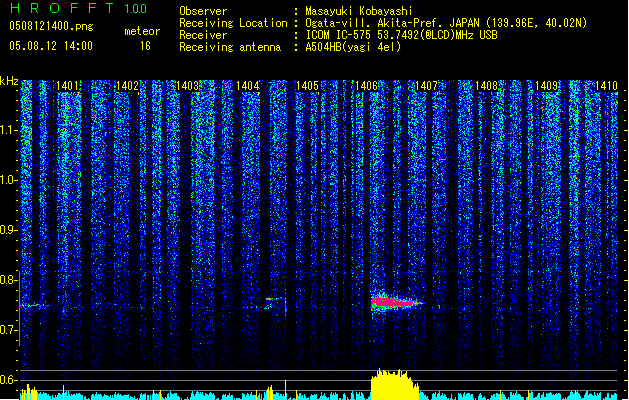Click the 1410 time marker
Viewport: 629px width, 400px height.
click(x=606, y=86)
